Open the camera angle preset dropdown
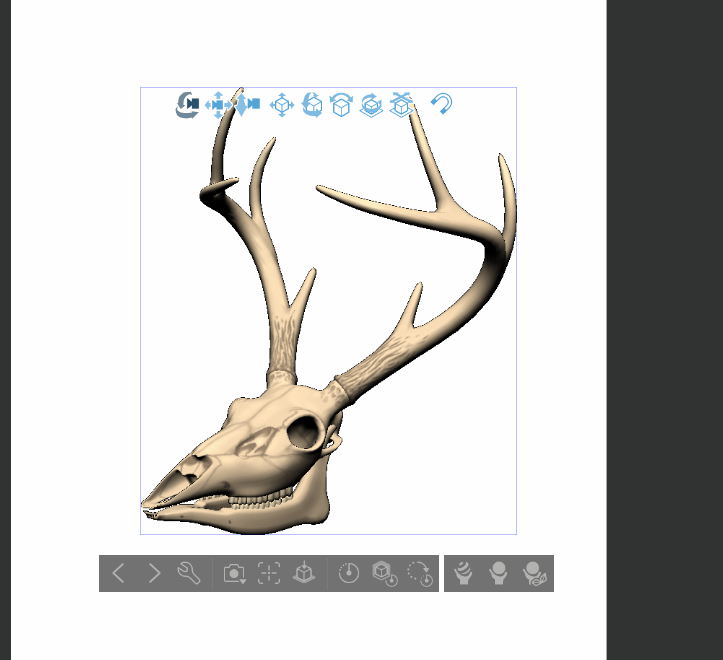The height and width of the screenshot is (660, 723). [235, 574]
